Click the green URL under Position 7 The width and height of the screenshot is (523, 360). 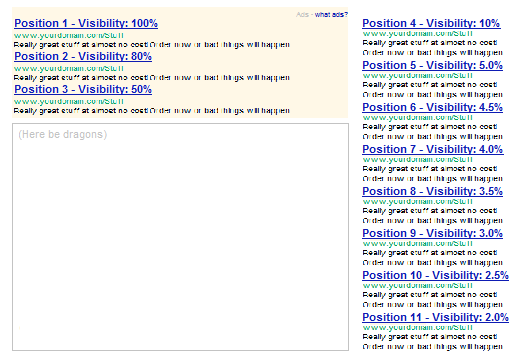click(x=418, y=160)
